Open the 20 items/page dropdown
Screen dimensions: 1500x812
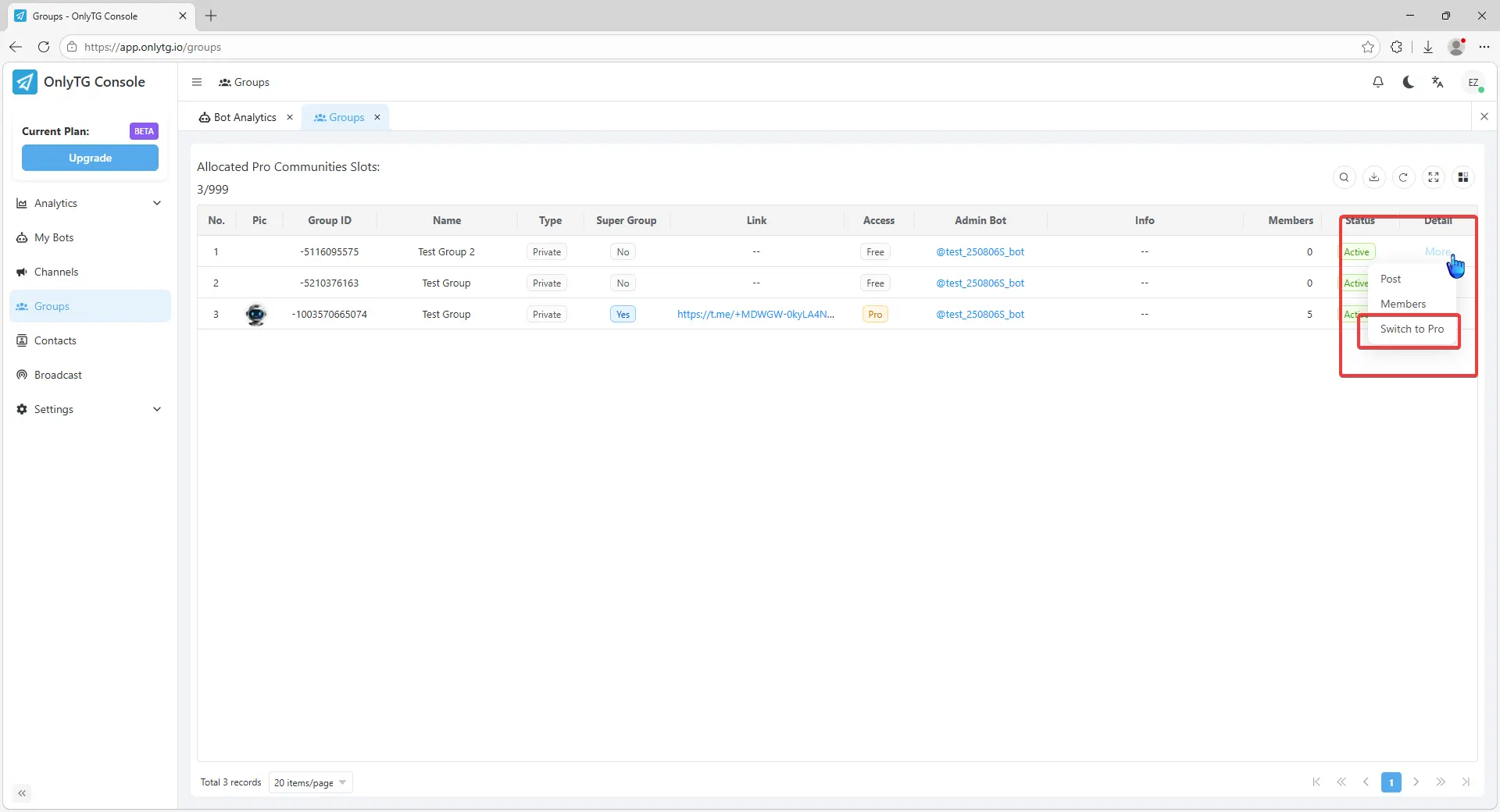310,782
